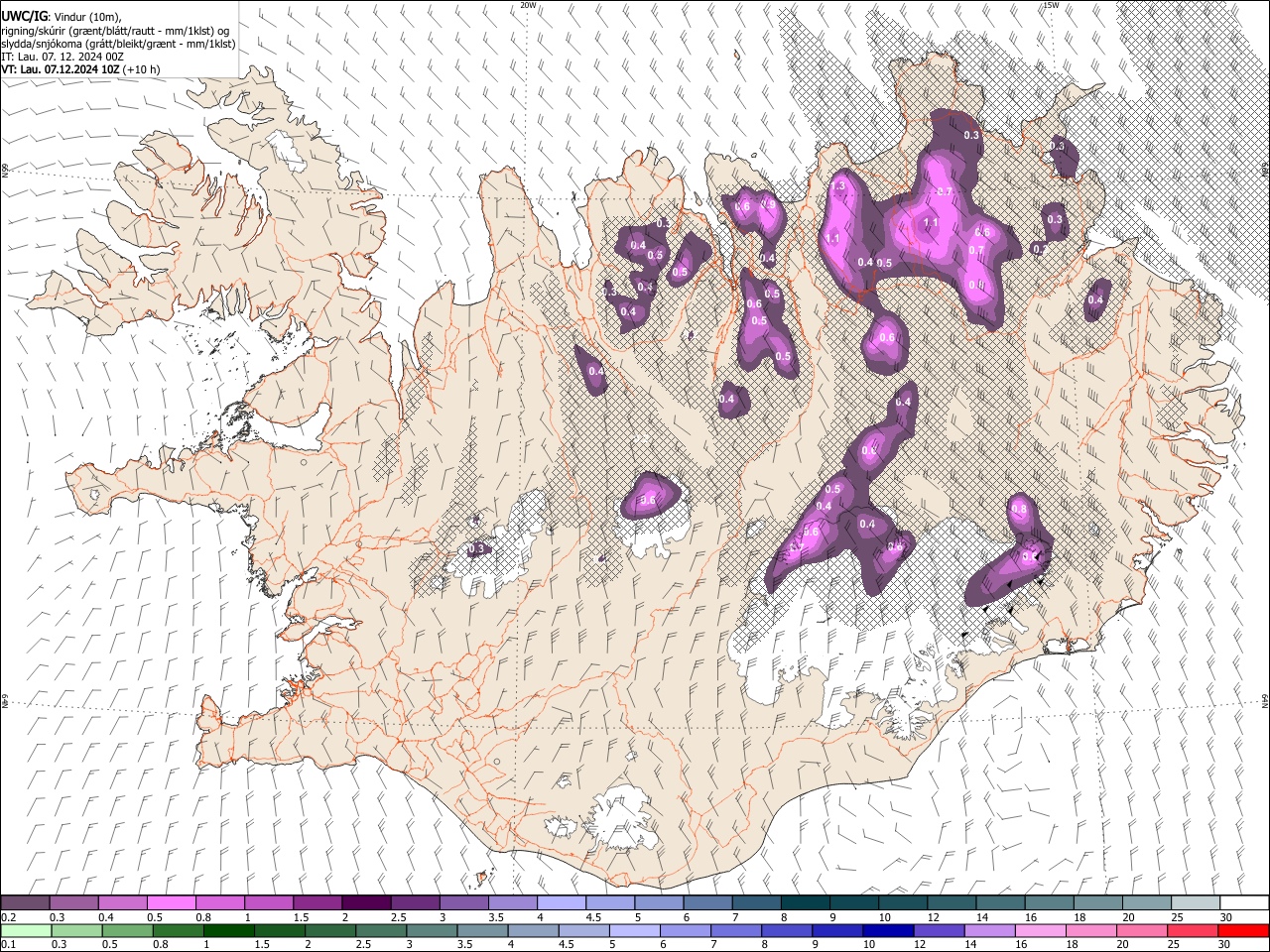The image size is (1270, 952).
Task: Click the IT: Lau. 07. 12. 2024 00Z line
Action: tap(63, 57)
